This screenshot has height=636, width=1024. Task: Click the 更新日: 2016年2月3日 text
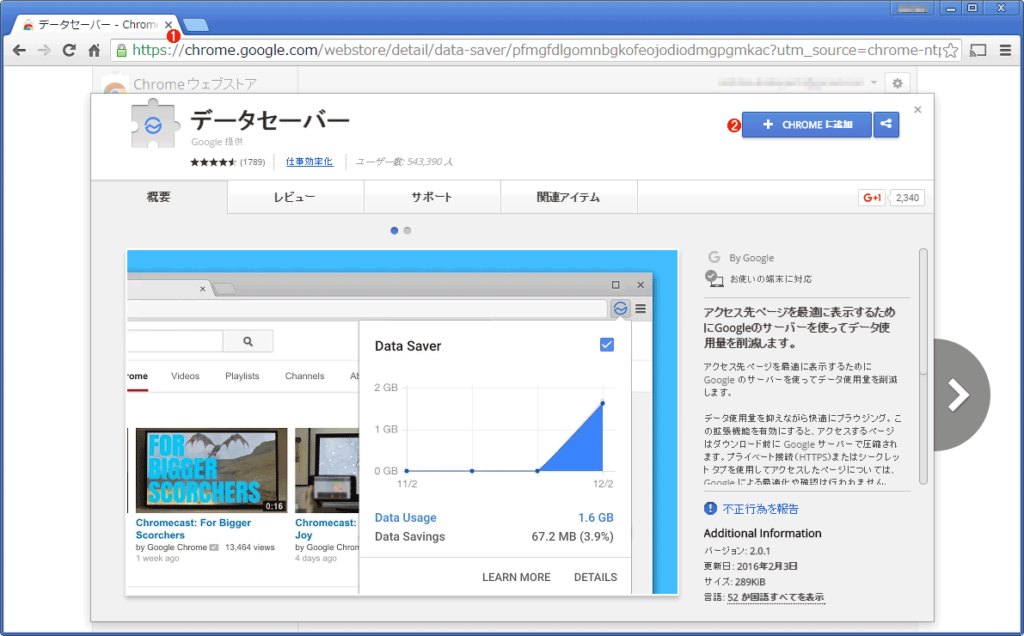tap(750, 566)
